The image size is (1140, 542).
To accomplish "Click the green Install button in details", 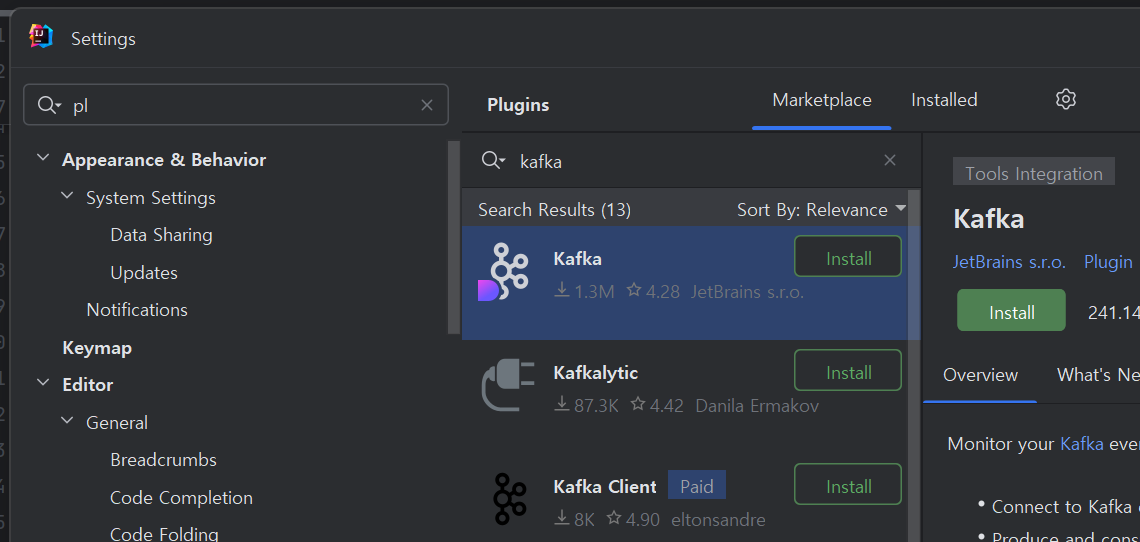I will 1011,310.
